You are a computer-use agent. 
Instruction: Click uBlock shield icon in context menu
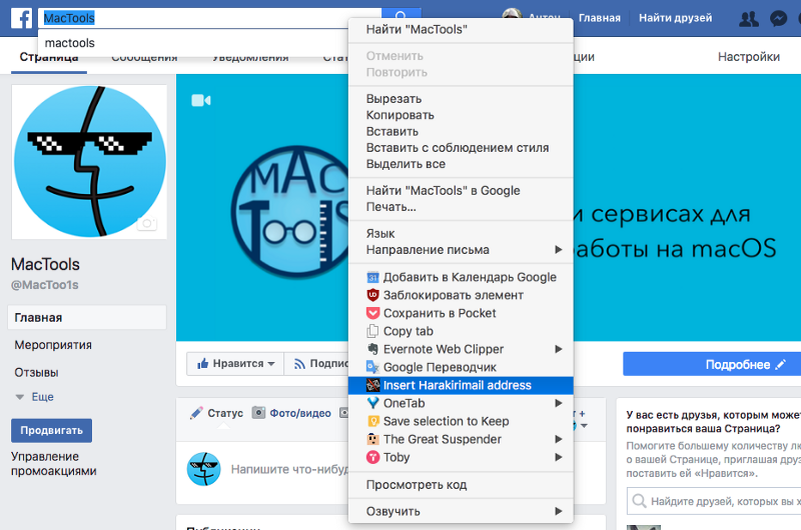373,295
